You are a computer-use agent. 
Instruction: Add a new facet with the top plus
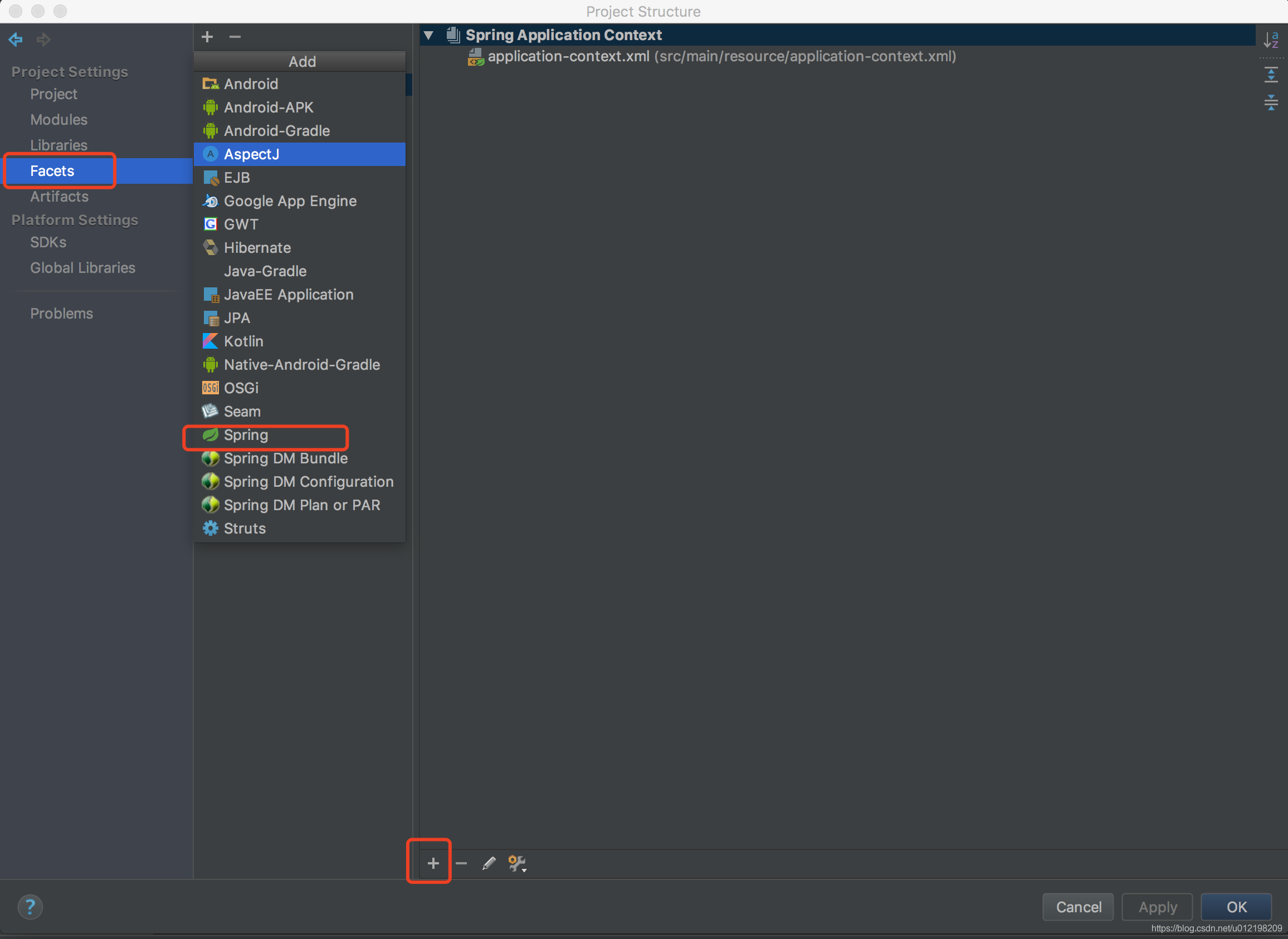point(207,37)
